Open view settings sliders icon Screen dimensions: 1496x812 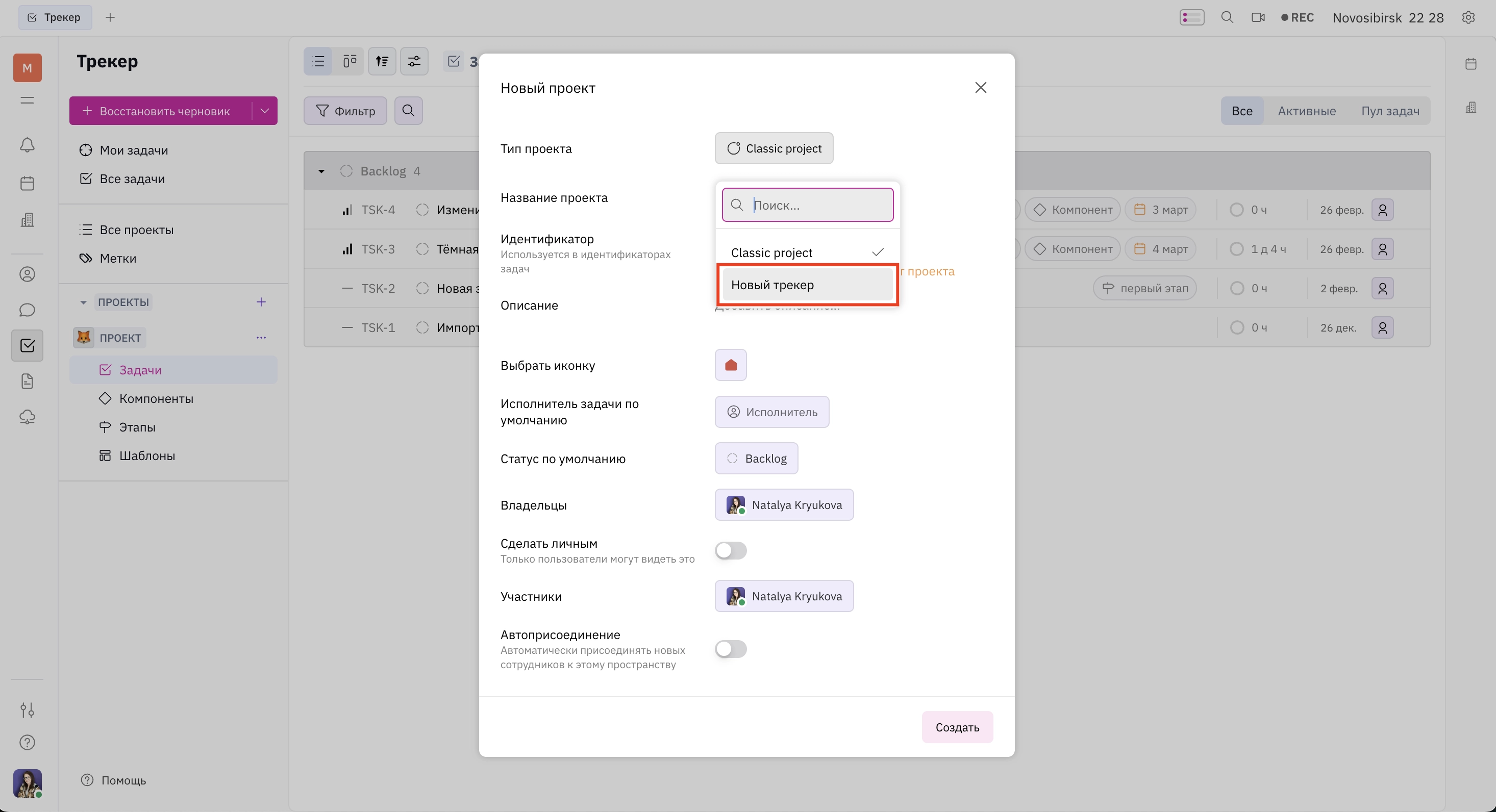click(414, 61)
